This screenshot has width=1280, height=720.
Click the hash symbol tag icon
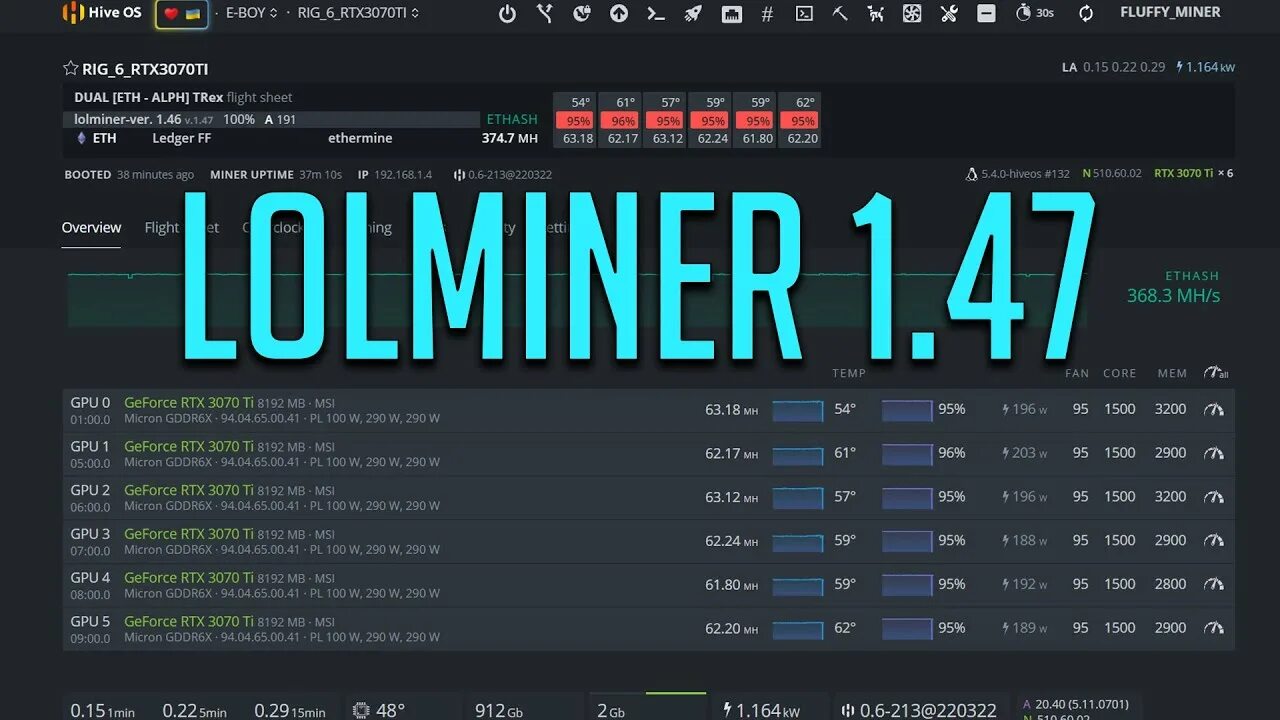click(x=767, y=14)
